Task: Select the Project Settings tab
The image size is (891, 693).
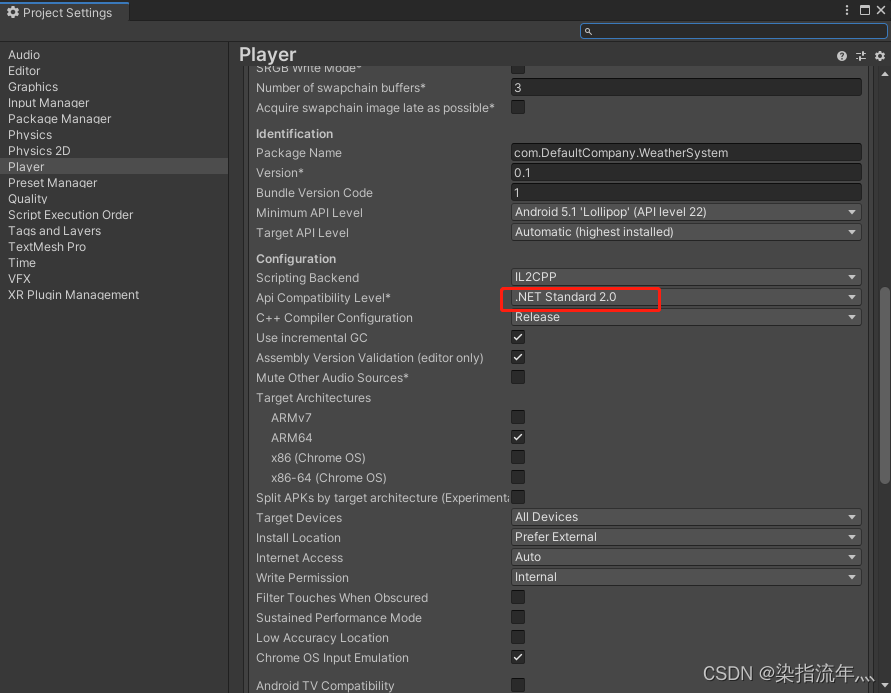Action: coord(64,12)
